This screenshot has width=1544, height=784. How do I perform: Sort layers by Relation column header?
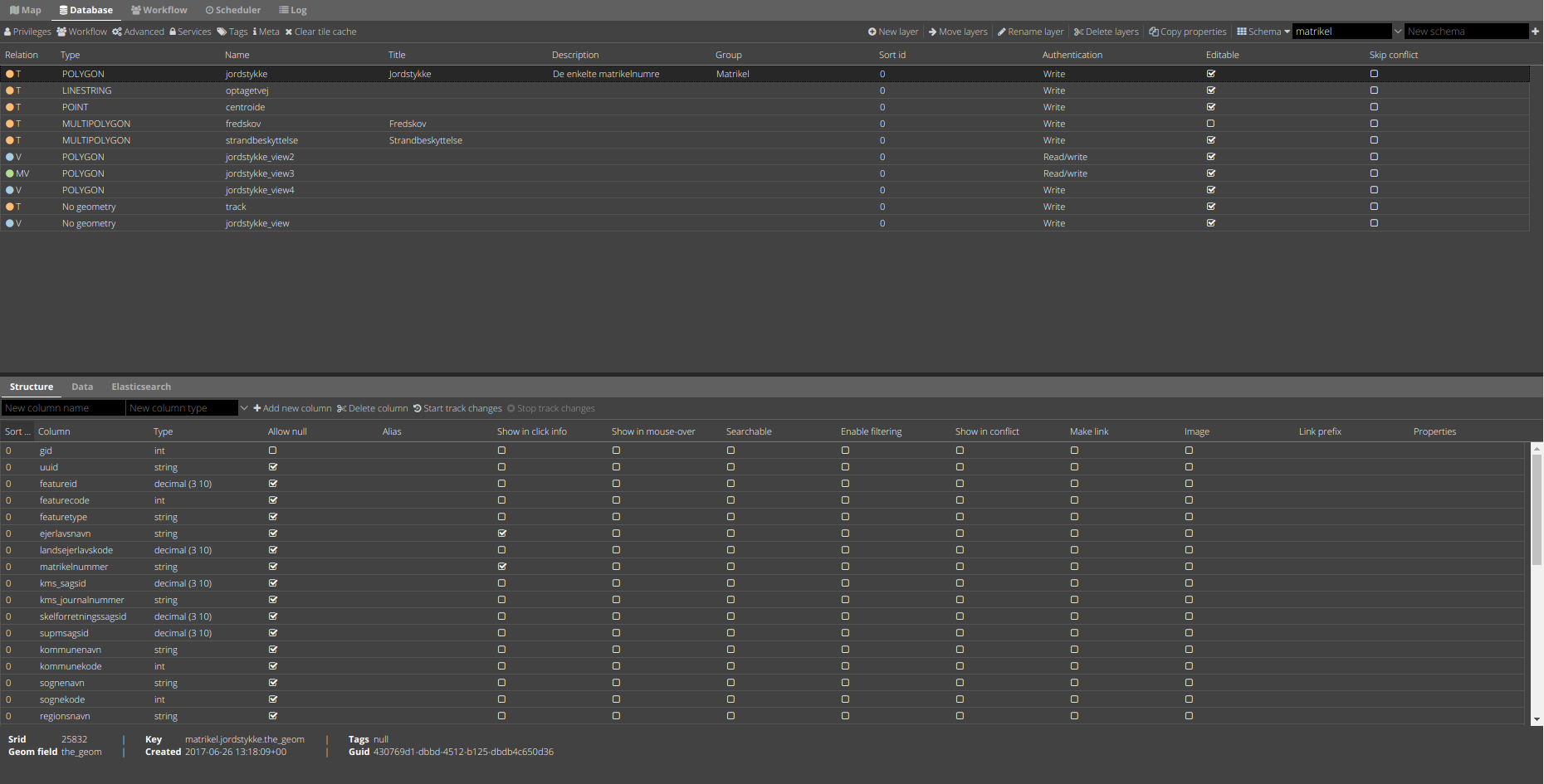click(x=22, y=55)
